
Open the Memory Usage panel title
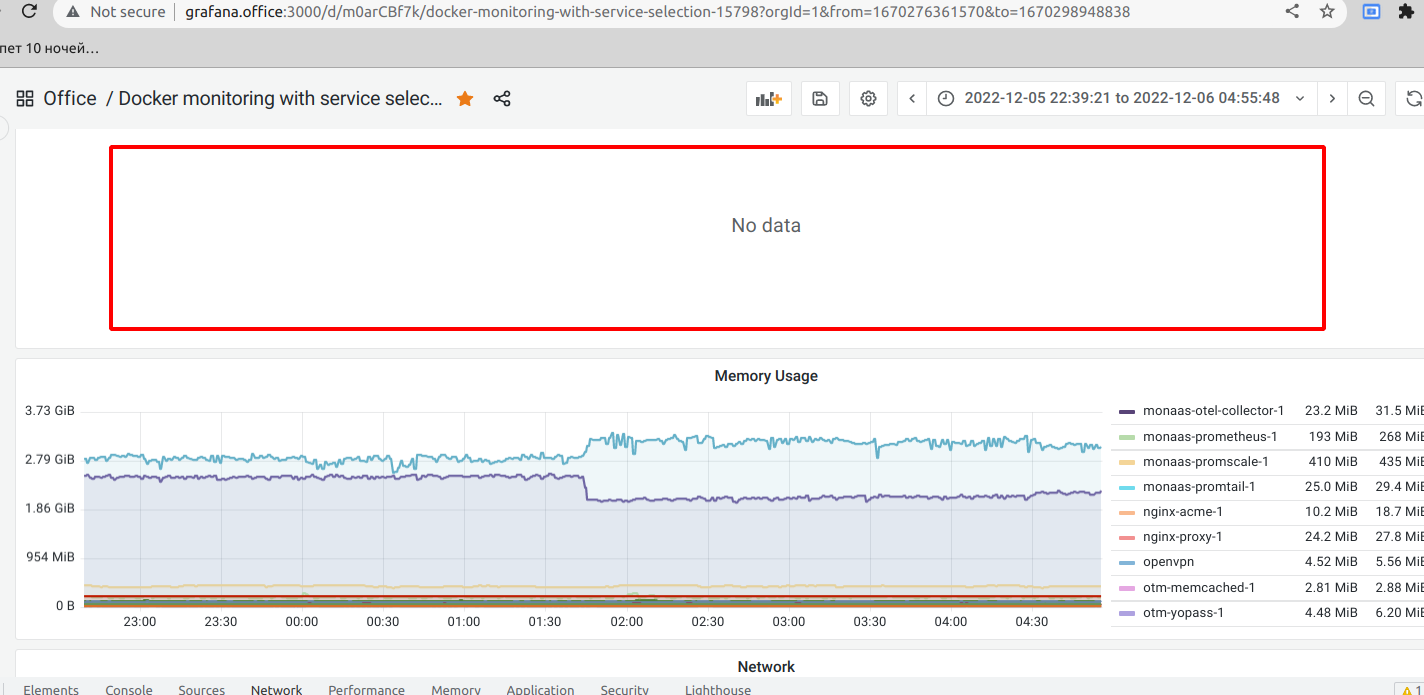click(x=766, y=375)
